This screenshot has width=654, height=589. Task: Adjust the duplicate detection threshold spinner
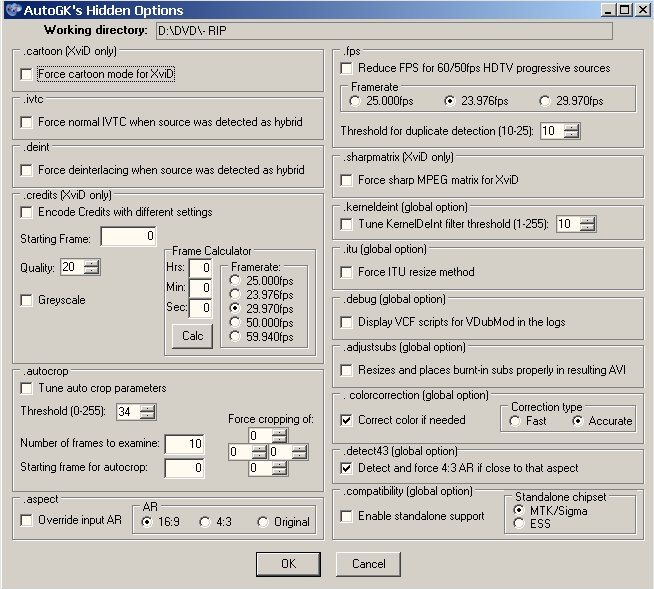click(x=571, y=131)
